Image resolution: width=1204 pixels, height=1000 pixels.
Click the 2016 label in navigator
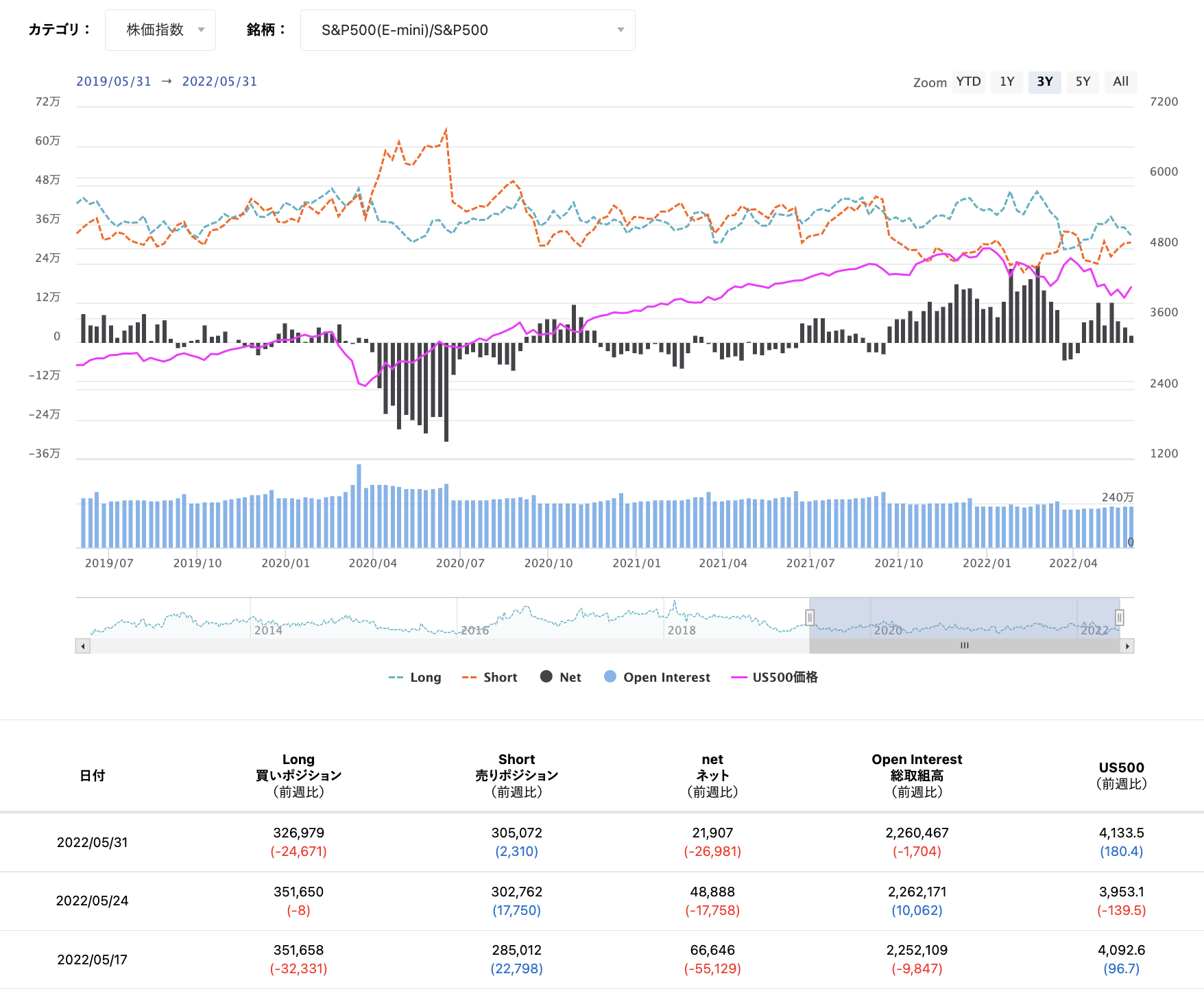pyautogui.click(x=474, y=630)
